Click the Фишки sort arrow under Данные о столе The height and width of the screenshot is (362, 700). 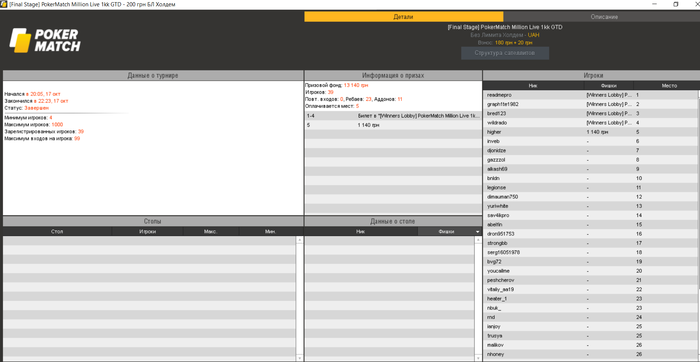point(477,232)
